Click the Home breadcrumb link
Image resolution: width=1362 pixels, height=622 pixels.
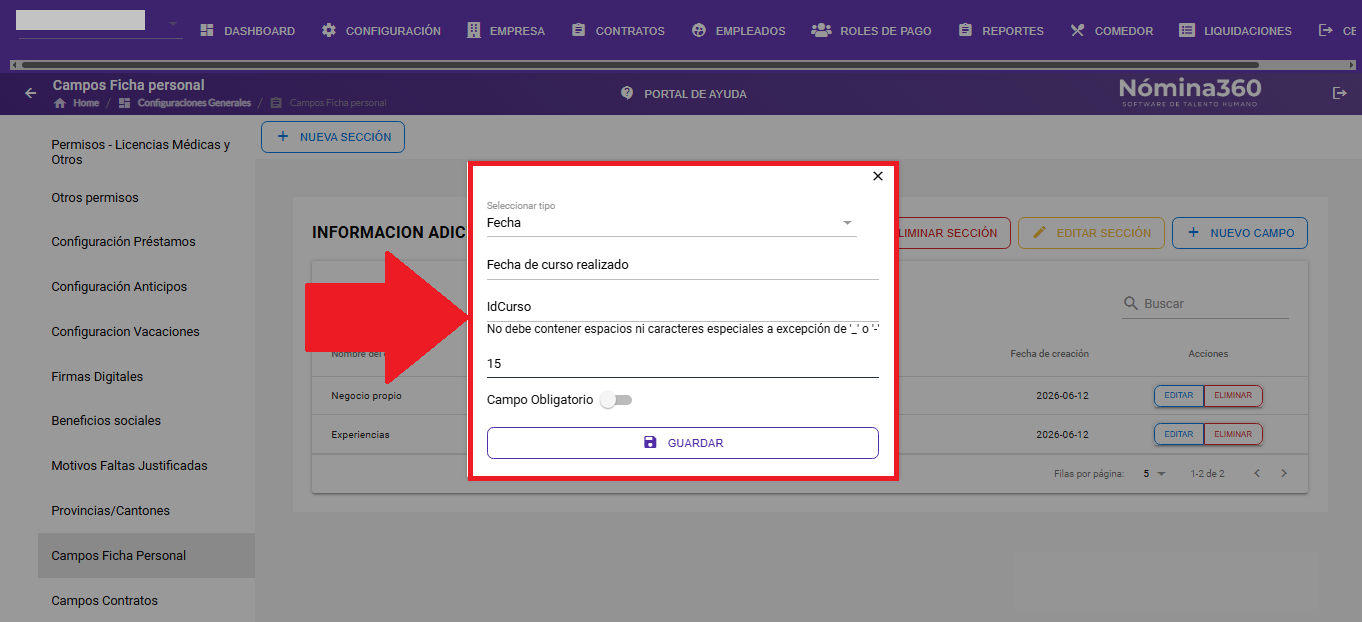click(x=77, y=103)
